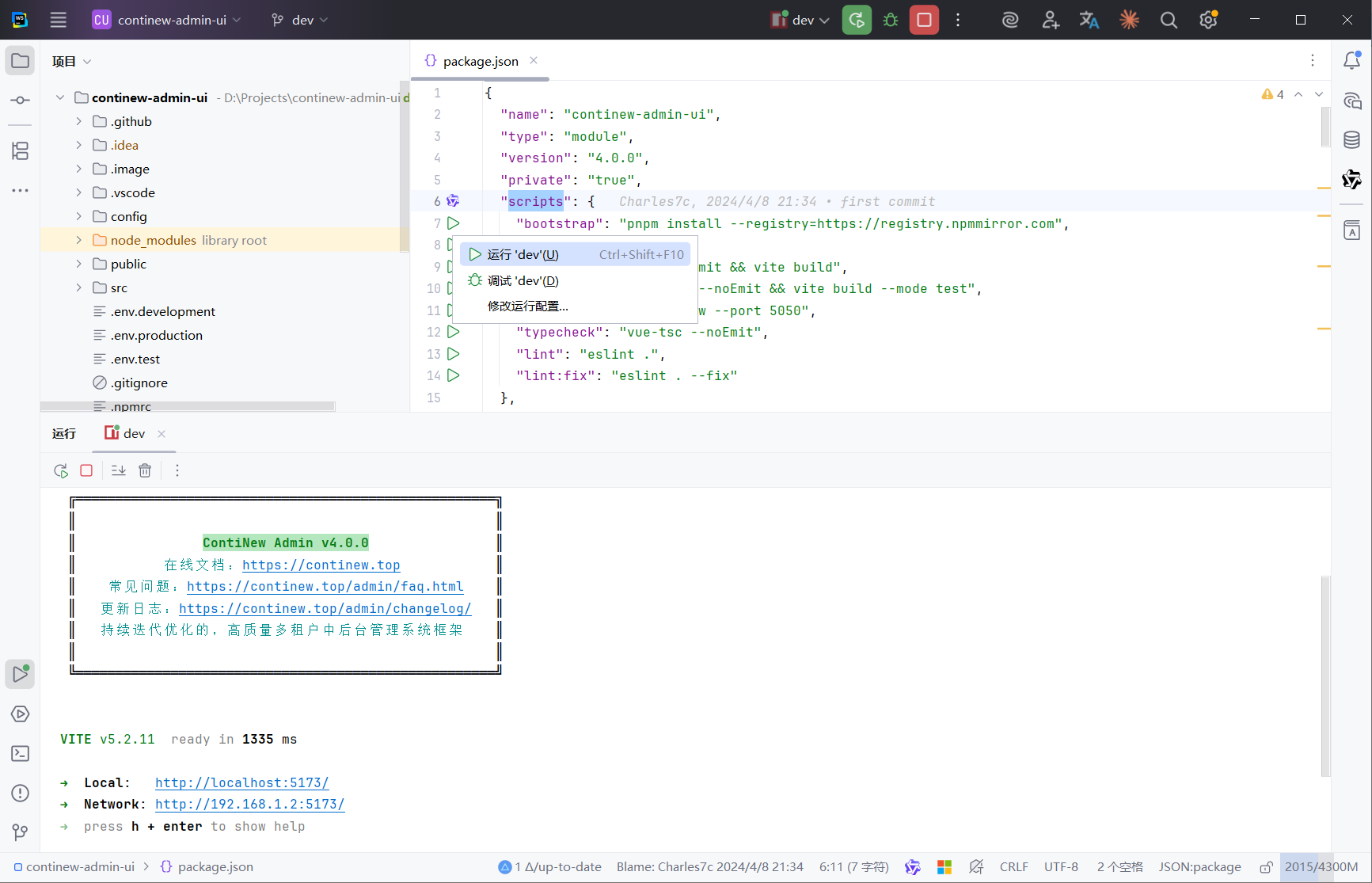1372x883 pixels.
Task: Open Code With Me user icon
Action: point(1051,20)
